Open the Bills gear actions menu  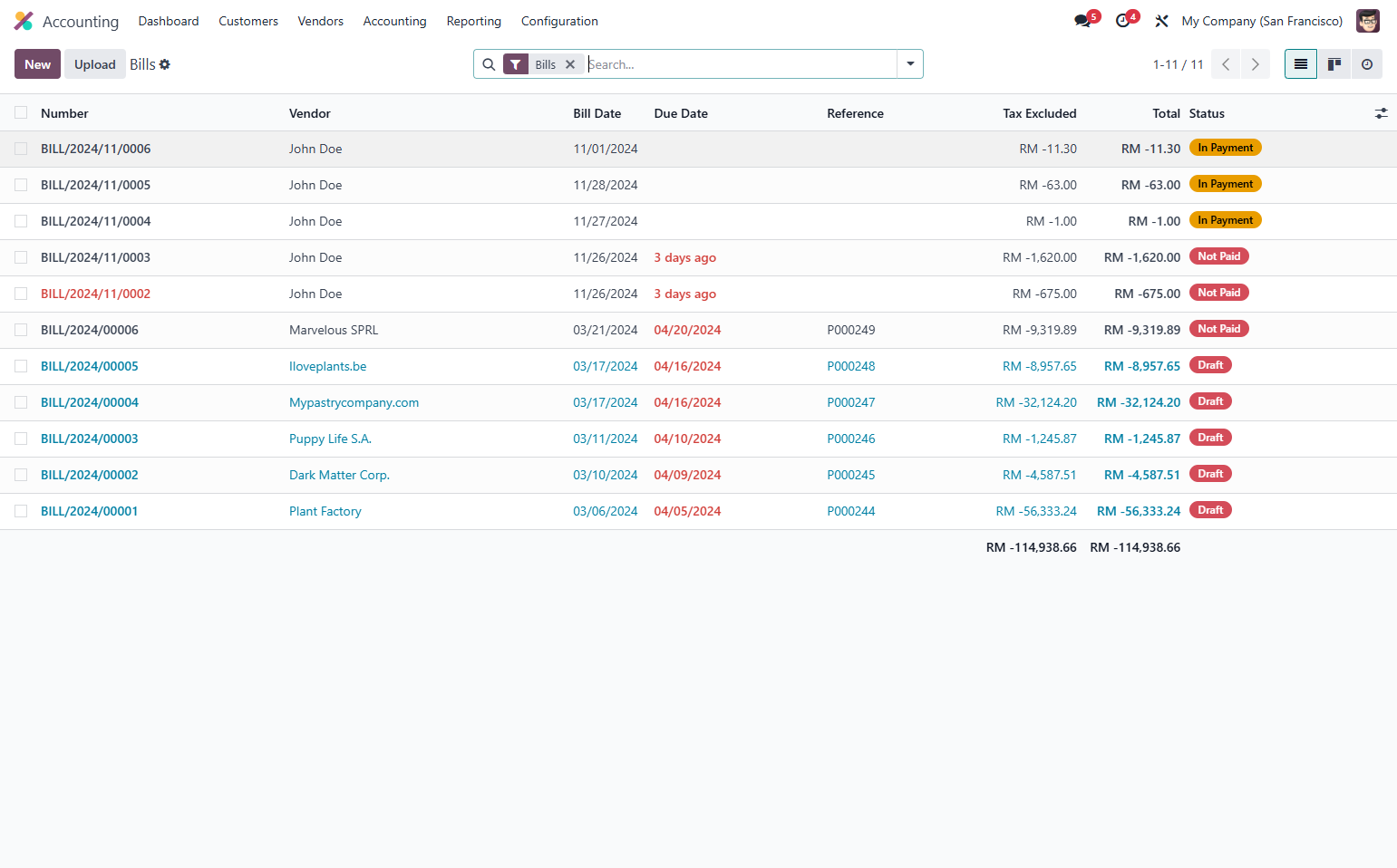coord(165,64)
